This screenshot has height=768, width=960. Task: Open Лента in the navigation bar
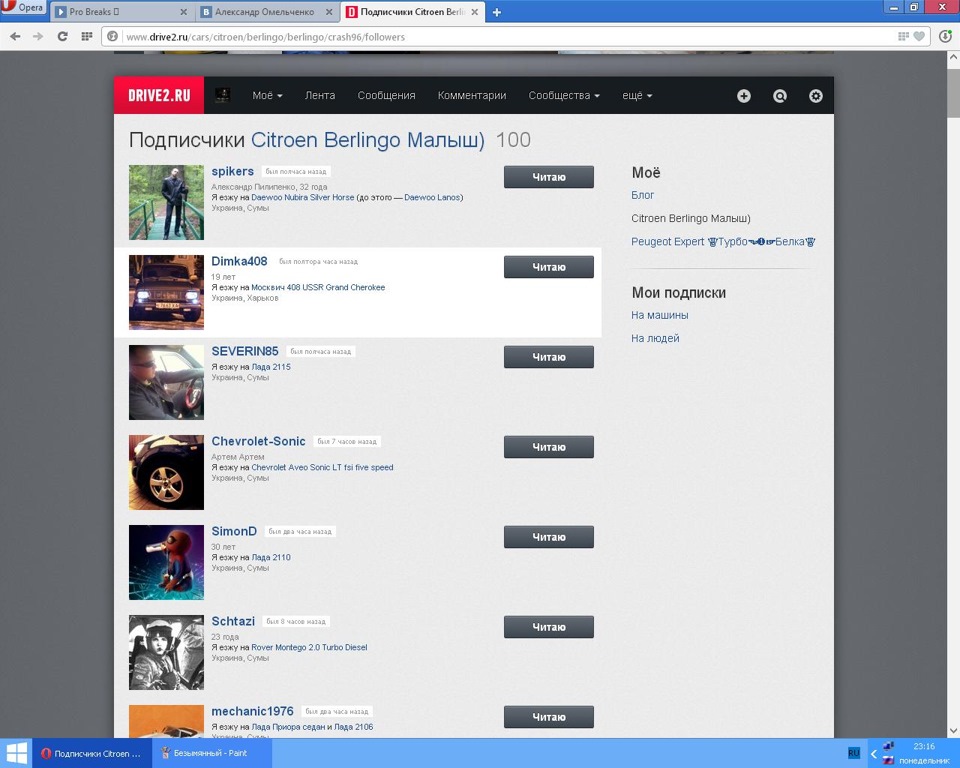(x=320, y=96)
